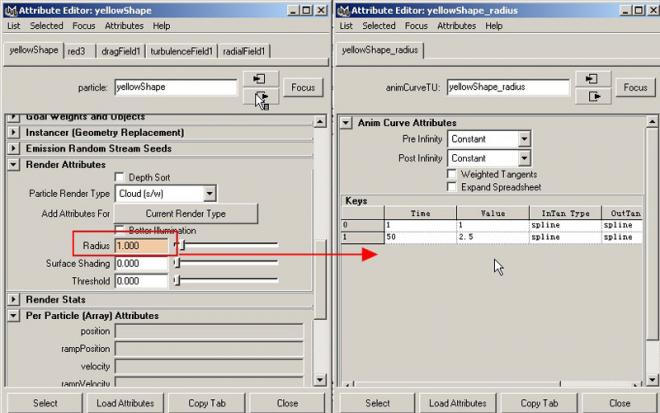The width and height of the screenshot is (660, 413).
Task: Click the Surface Shading slider handle
Action: 177,263
